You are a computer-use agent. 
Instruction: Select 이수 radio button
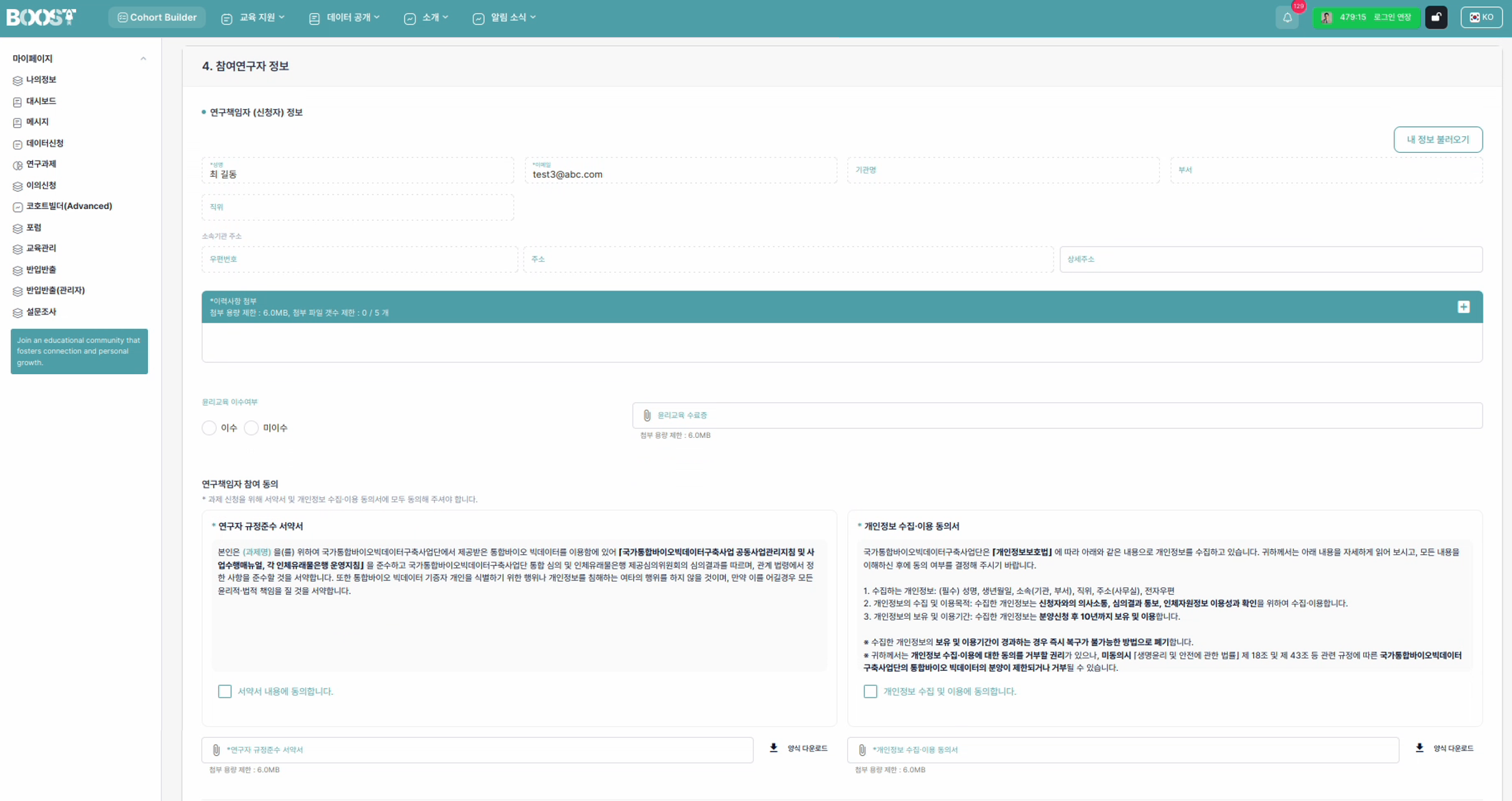pyautogui.click(x=209, y=428)
